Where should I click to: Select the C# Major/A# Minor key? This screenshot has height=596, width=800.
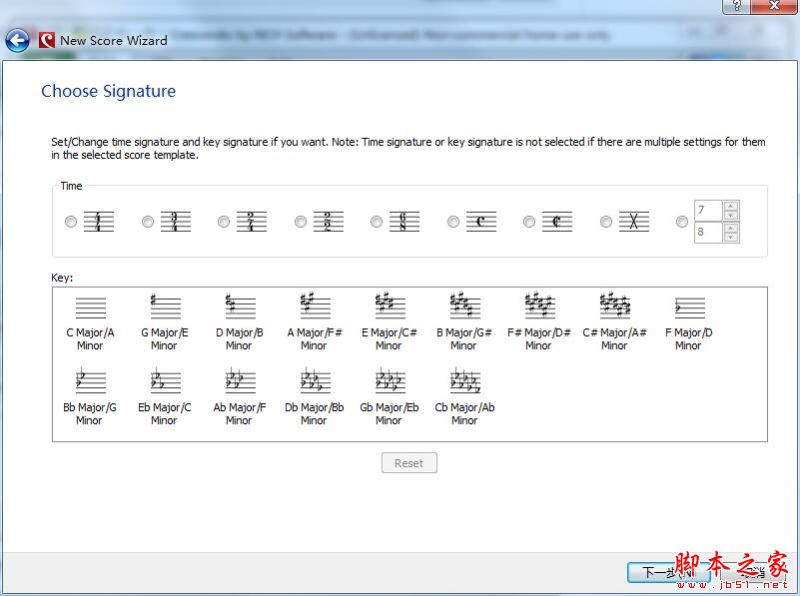point(614,323)
